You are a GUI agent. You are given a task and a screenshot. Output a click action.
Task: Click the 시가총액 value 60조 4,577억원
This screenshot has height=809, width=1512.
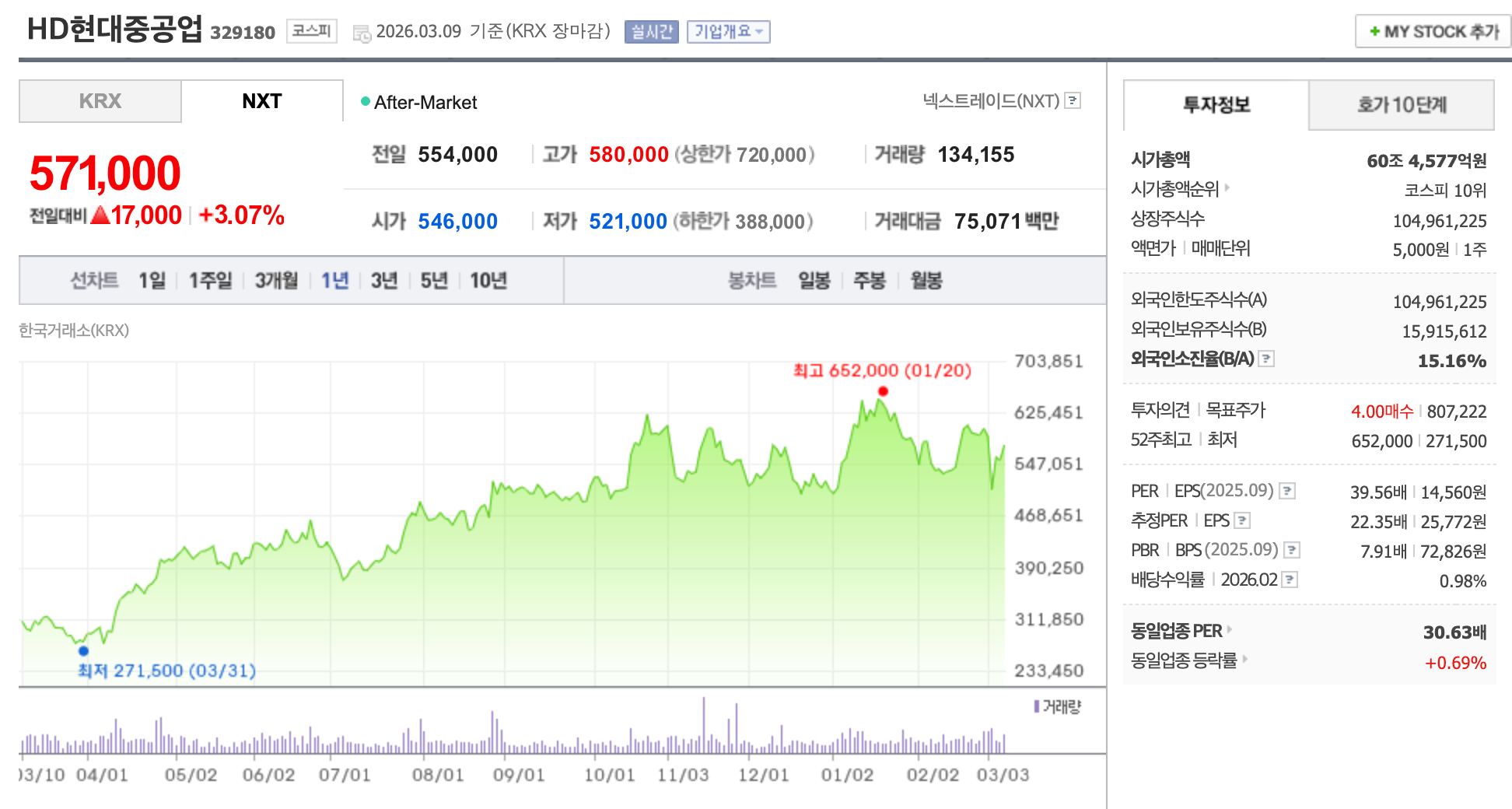1426,161
